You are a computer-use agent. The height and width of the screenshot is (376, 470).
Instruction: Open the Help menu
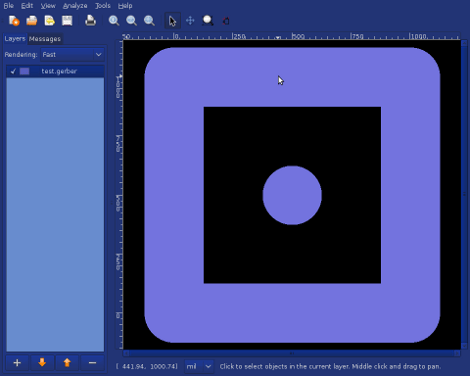click(x=125, y=6)
